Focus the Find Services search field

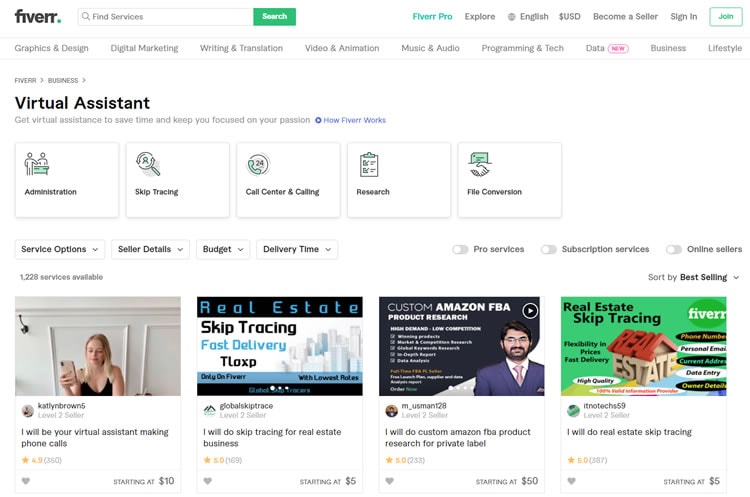(x=165, y=16)
